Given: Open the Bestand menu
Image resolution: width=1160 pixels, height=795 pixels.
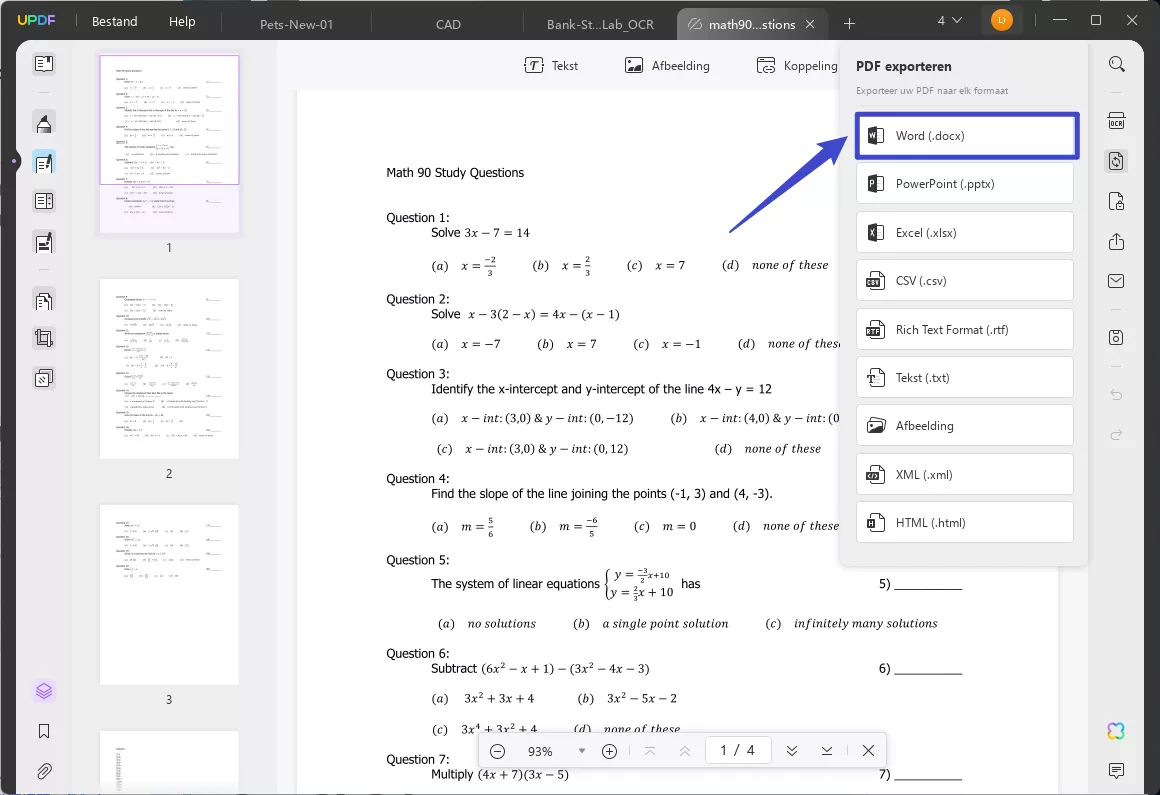Looking at the screenshot, I should (x=115, y=21).
